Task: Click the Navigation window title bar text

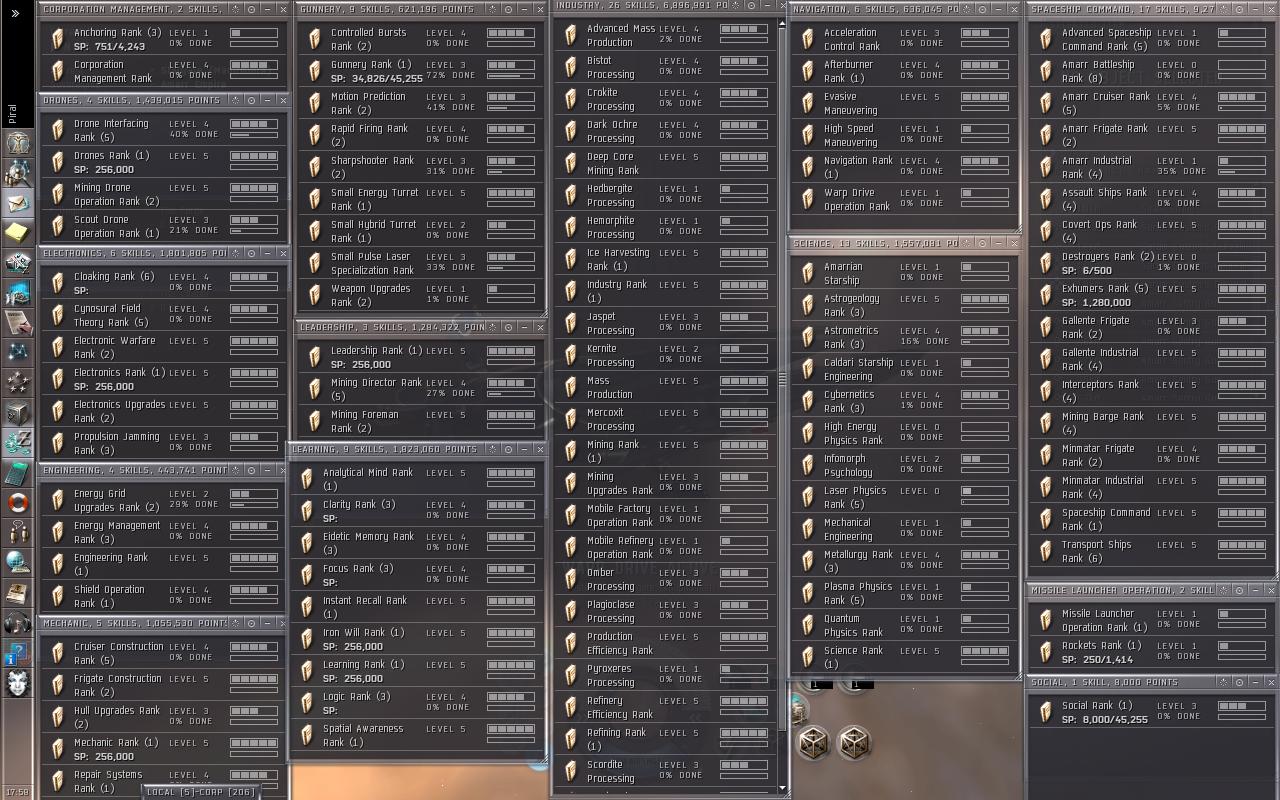Action: point(875,9)
